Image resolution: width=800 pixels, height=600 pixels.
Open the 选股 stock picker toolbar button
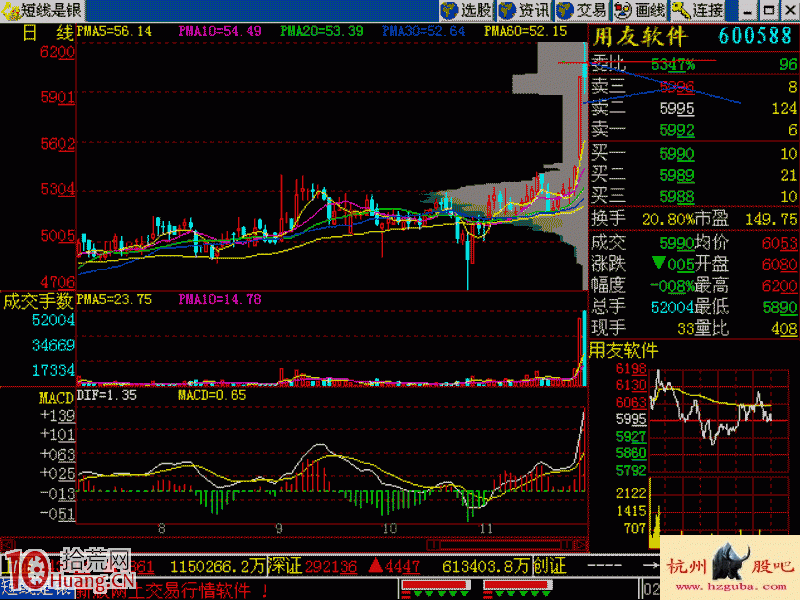467,10
